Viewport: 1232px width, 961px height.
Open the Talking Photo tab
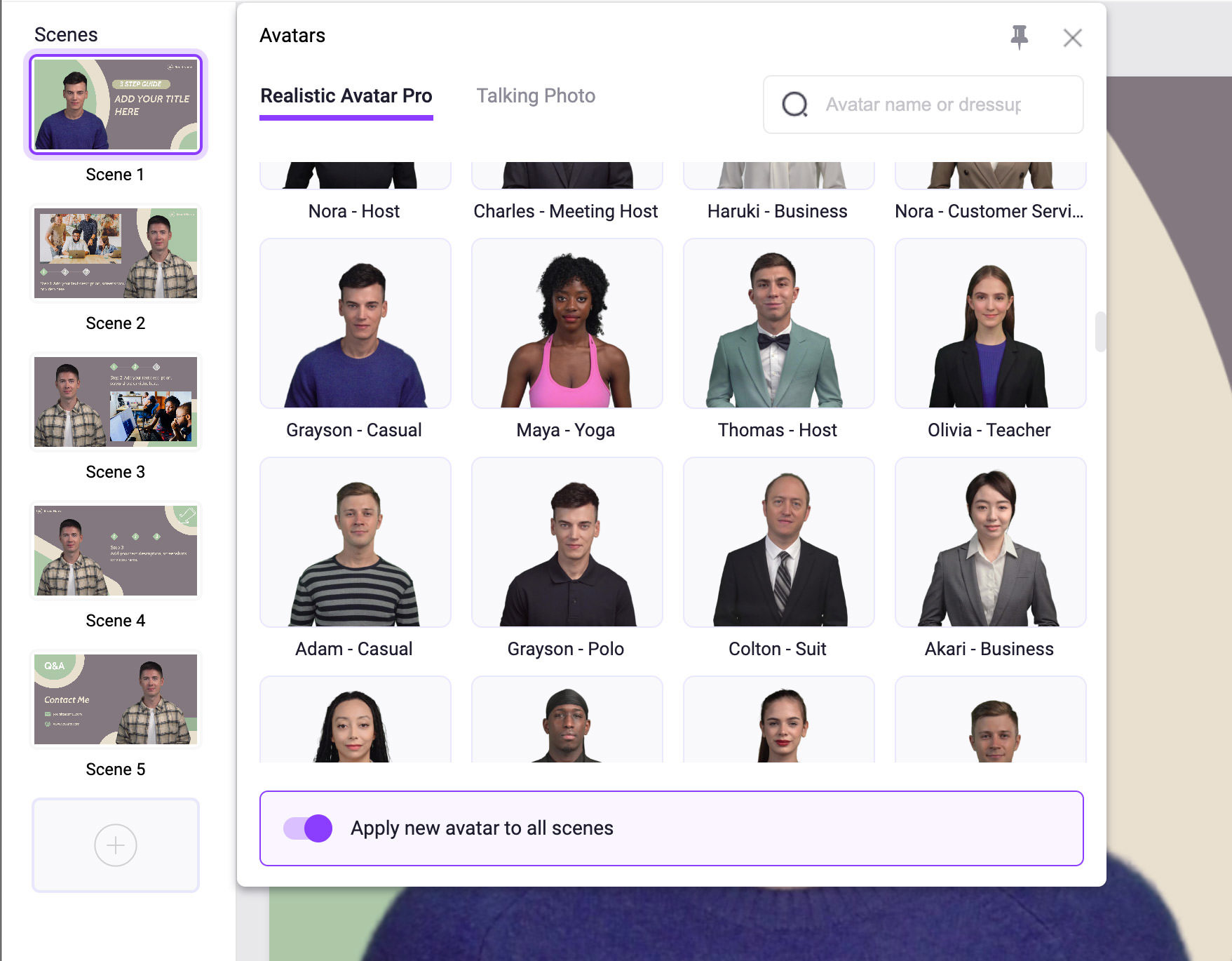(x=536, y=96)
